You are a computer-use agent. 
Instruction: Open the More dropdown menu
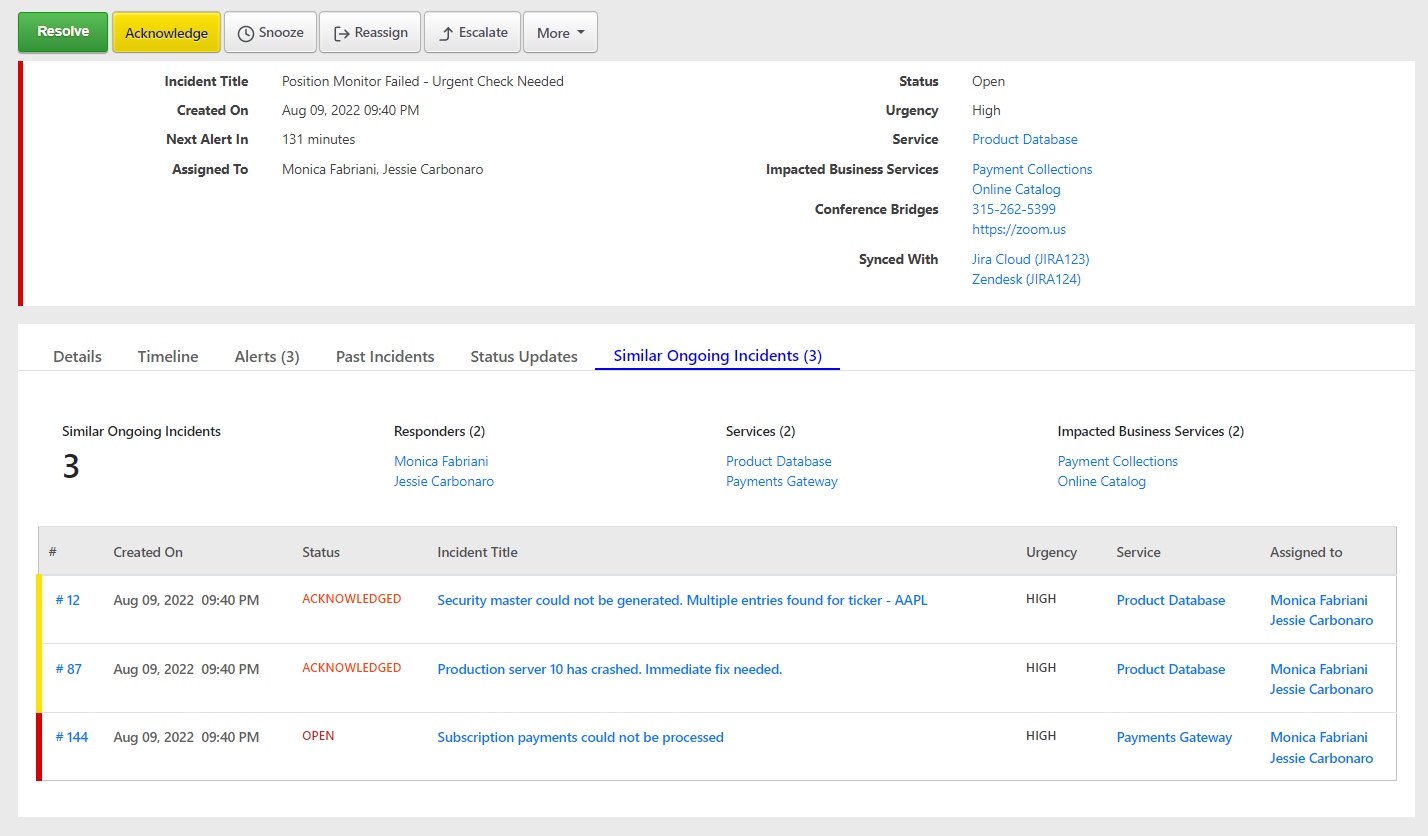pyautogui.click(x=560, y=32)
